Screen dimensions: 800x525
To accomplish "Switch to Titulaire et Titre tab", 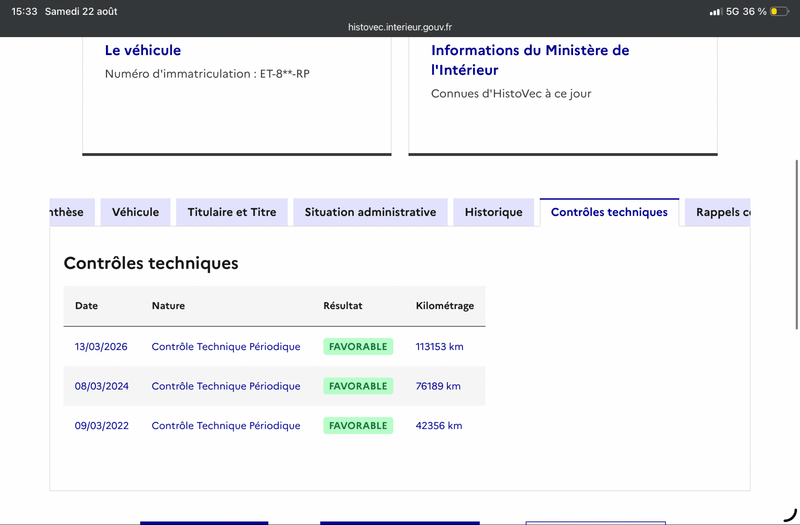I will coord(232,212).
